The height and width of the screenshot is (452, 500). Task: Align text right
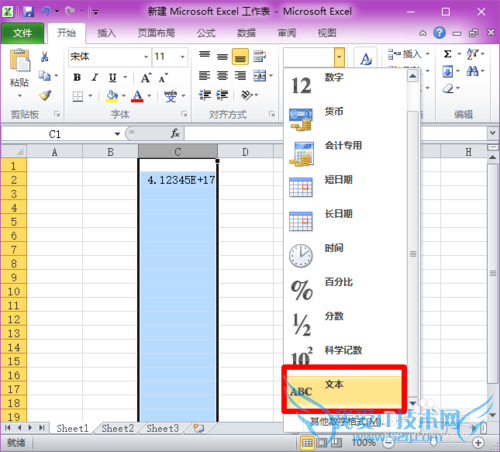coord(240,76)
